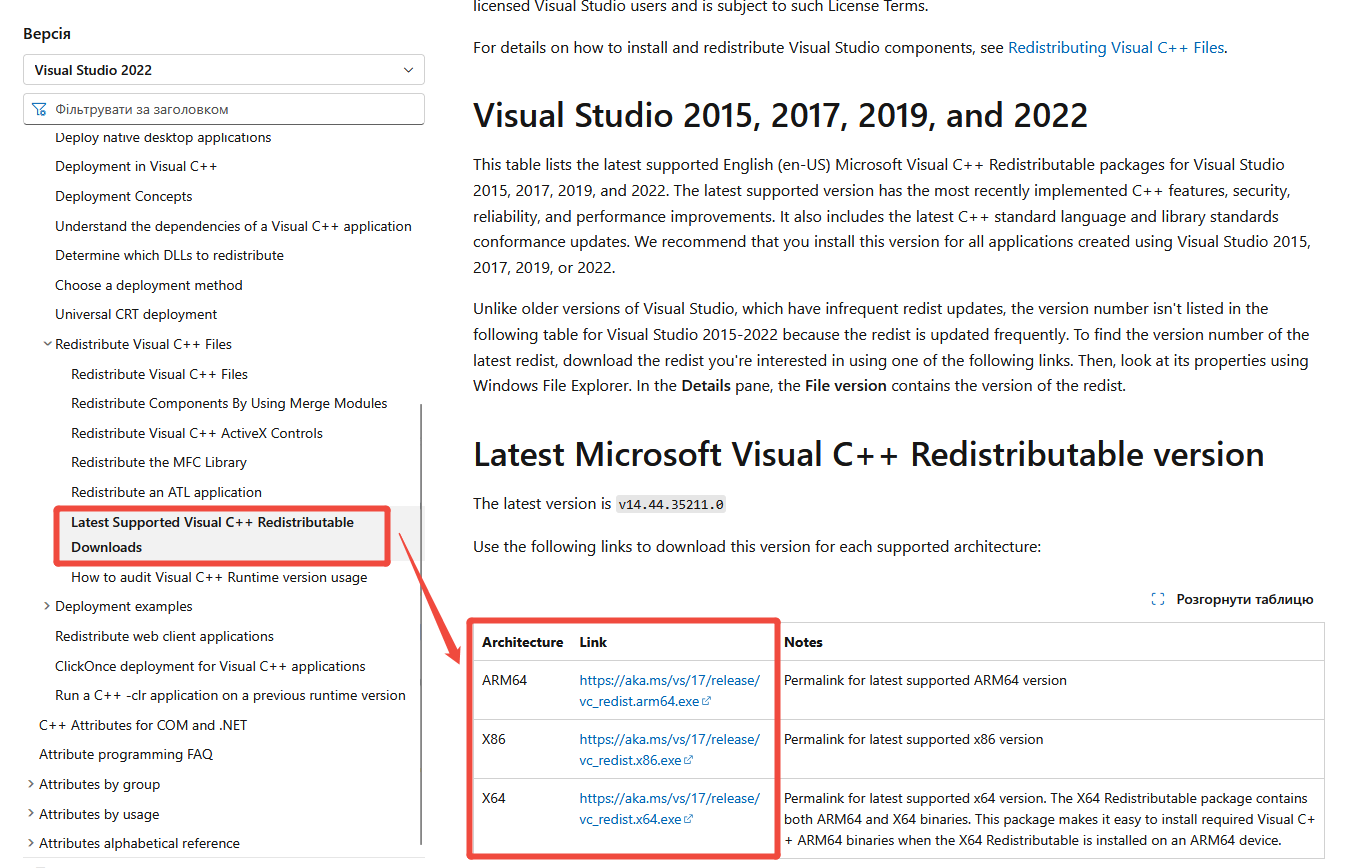1363x868 pixels.
Task: Go to Deployment Concepts article
Action: [124, 196]
